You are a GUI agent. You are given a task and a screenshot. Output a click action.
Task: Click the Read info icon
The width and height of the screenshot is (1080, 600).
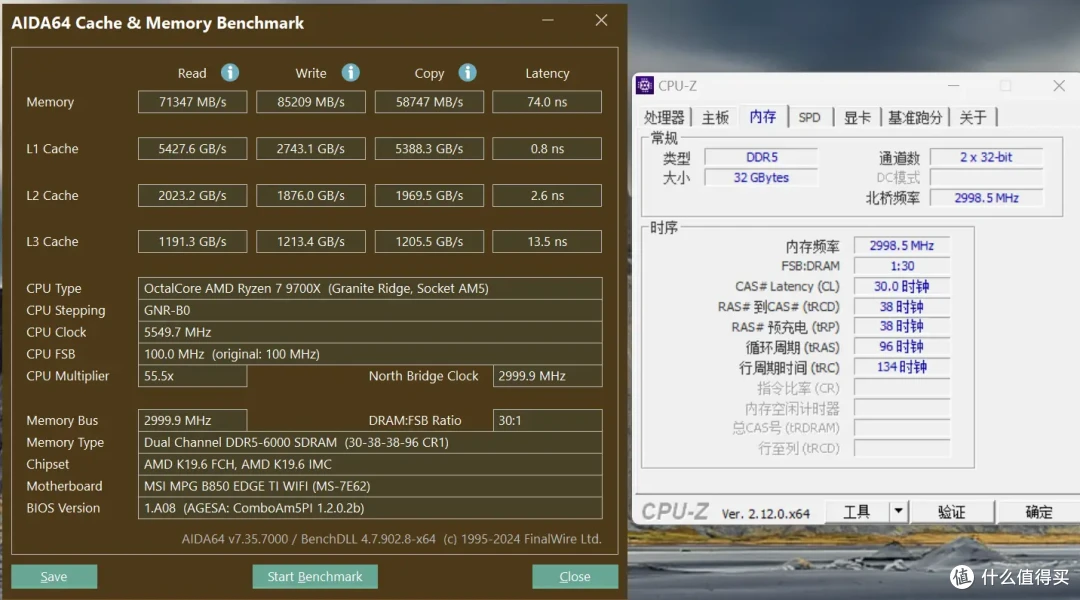pos(230,72)
